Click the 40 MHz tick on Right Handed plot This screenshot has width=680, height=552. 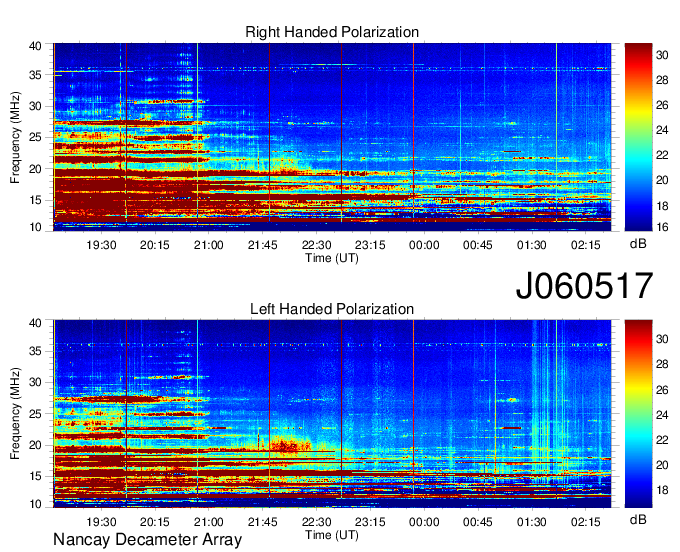click(35, 46)
